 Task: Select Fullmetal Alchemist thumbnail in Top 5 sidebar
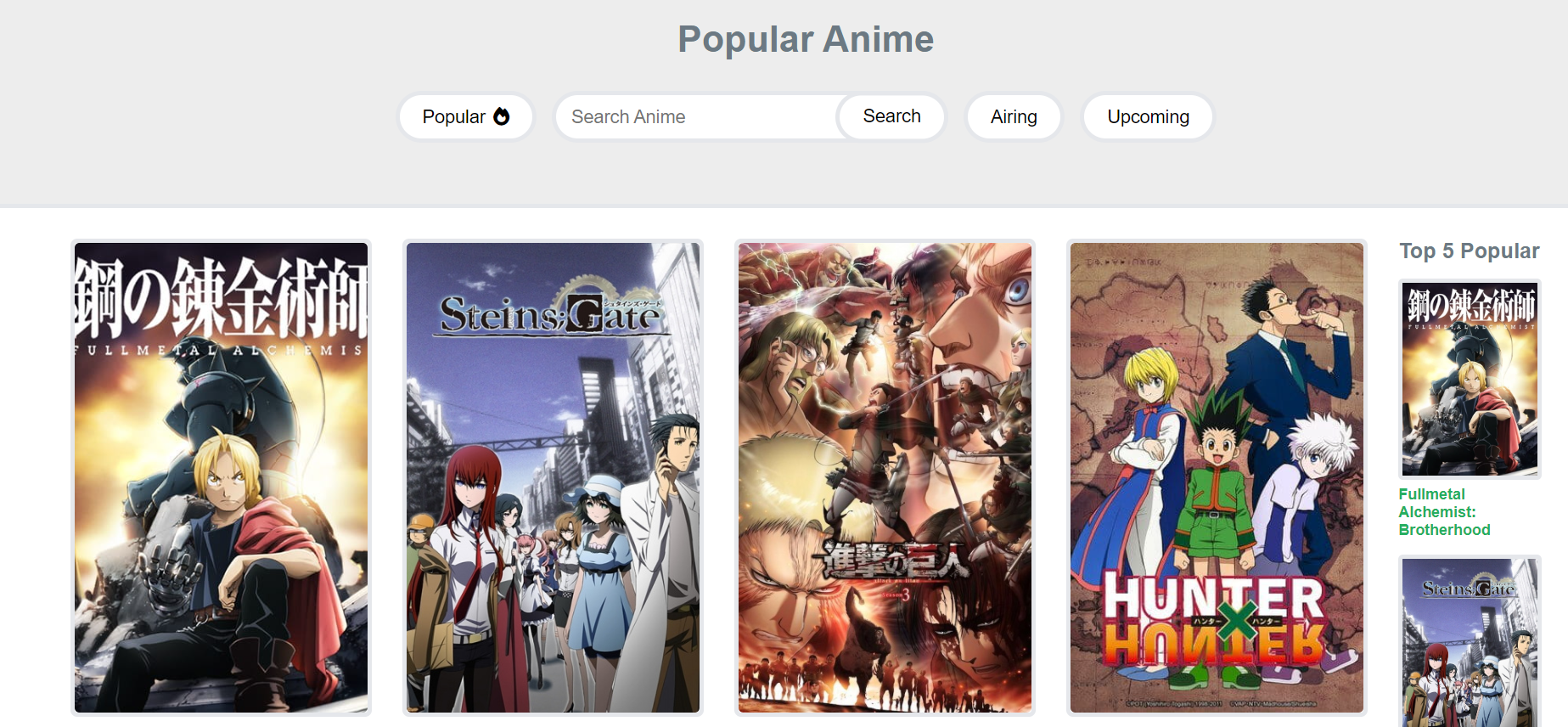click(x=1470, y=379)
